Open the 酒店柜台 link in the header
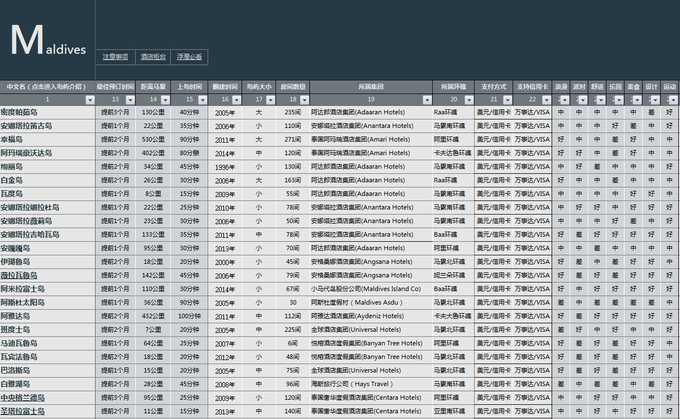Screen dimensions: 680x419 pos(153,57)
